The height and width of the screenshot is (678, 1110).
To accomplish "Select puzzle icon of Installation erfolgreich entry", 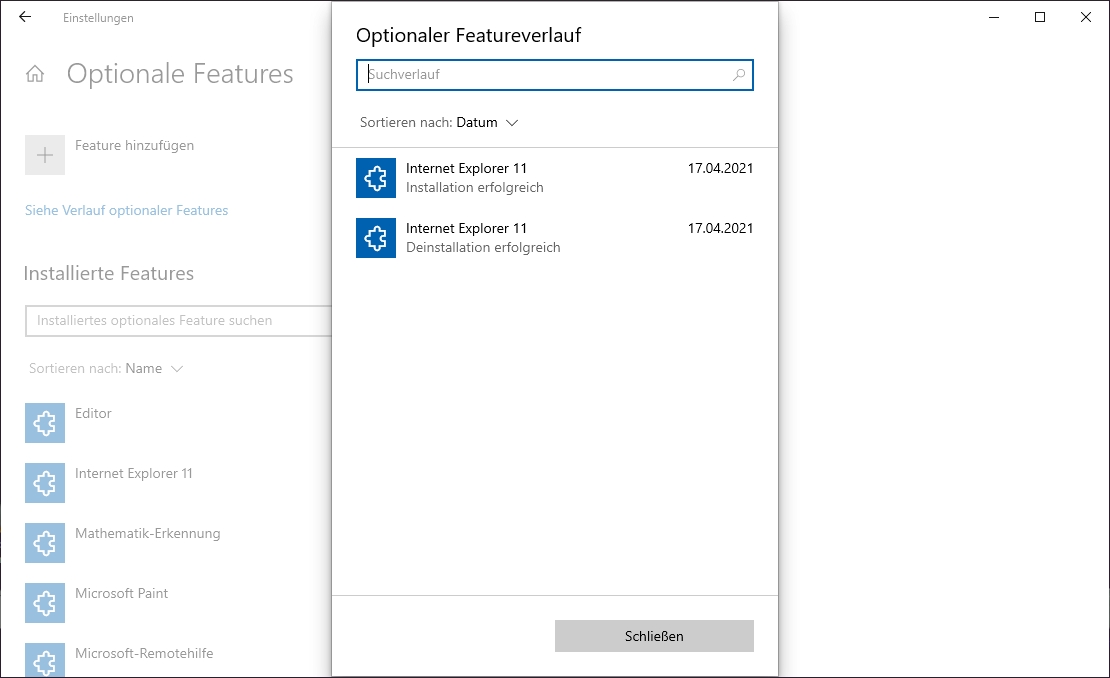I will tap(376, 178).
